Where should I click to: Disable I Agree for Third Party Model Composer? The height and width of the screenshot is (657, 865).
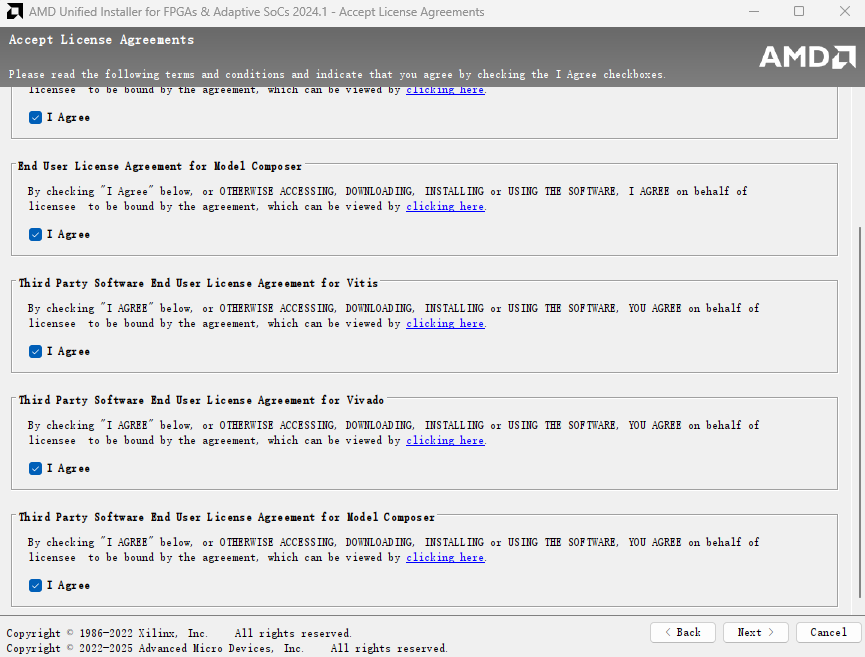tap(36, 585)
